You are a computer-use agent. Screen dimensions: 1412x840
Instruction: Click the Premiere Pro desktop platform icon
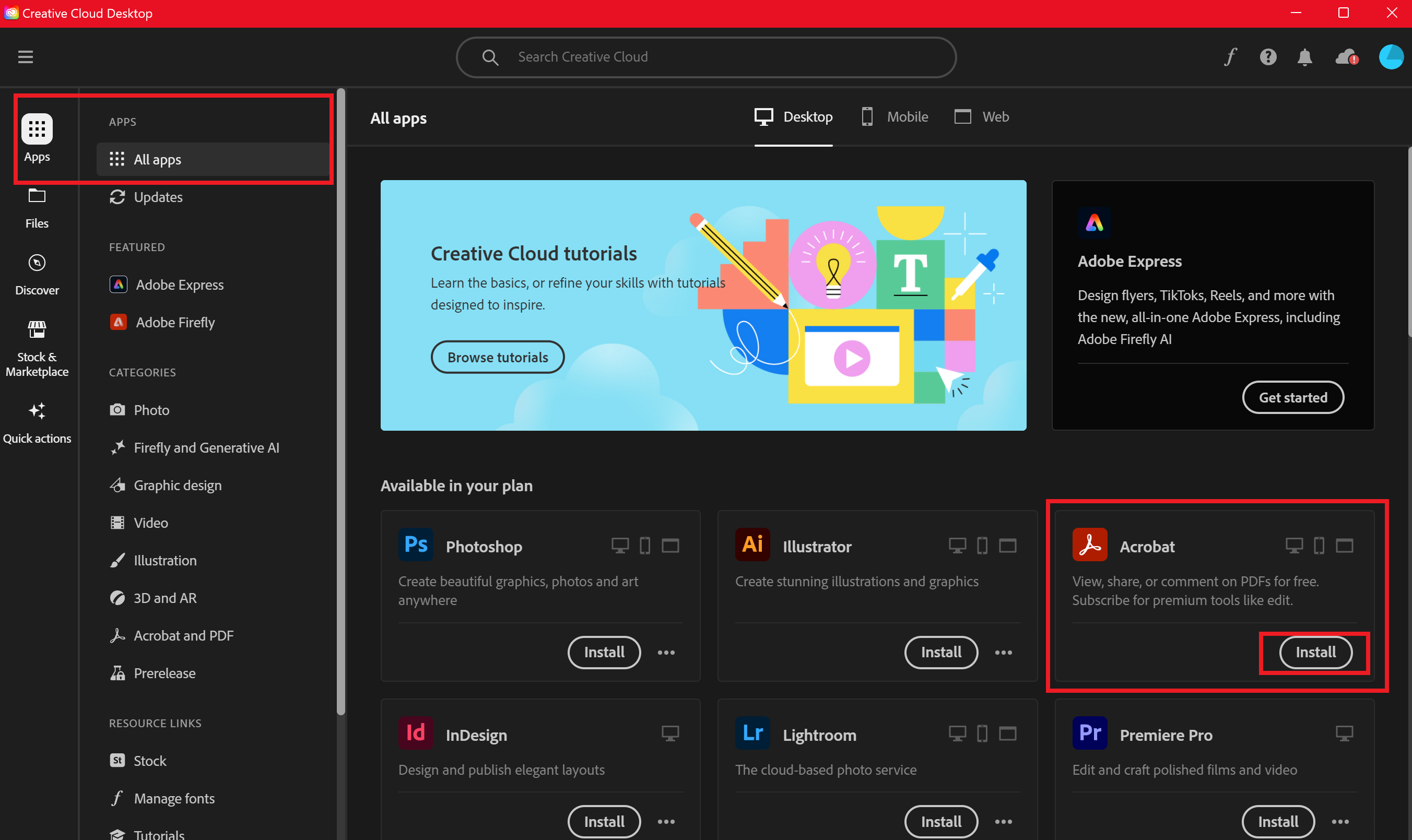click(x=1344, y=733)
